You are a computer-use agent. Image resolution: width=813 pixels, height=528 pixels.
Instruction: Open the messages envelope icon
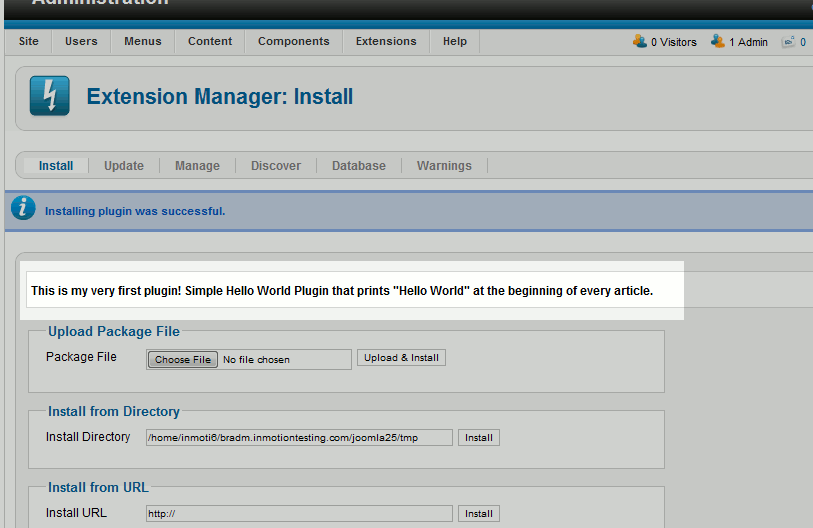tap(789, 42)
